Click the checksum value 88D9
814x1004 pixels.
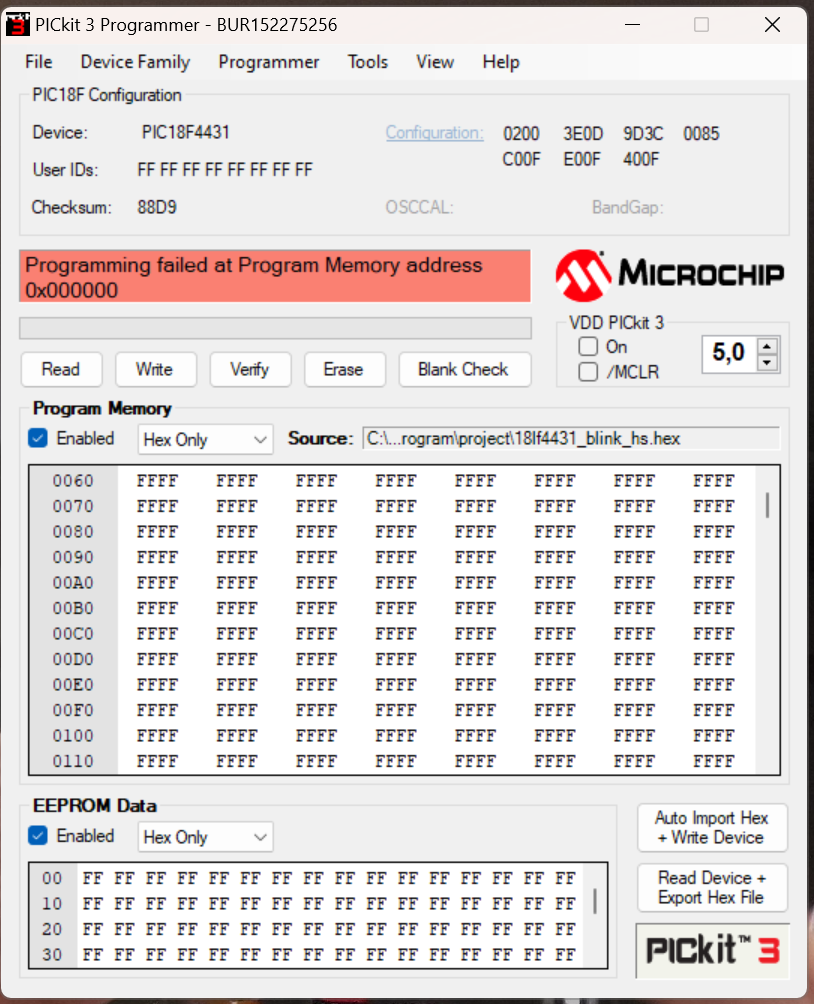tap(157, 207)
